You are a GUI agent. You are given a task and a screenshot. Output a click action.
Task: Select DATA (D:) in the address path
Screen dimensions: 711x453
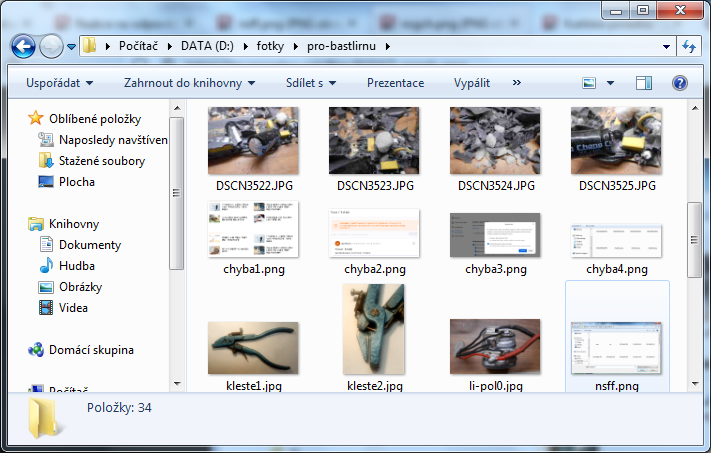207,46
